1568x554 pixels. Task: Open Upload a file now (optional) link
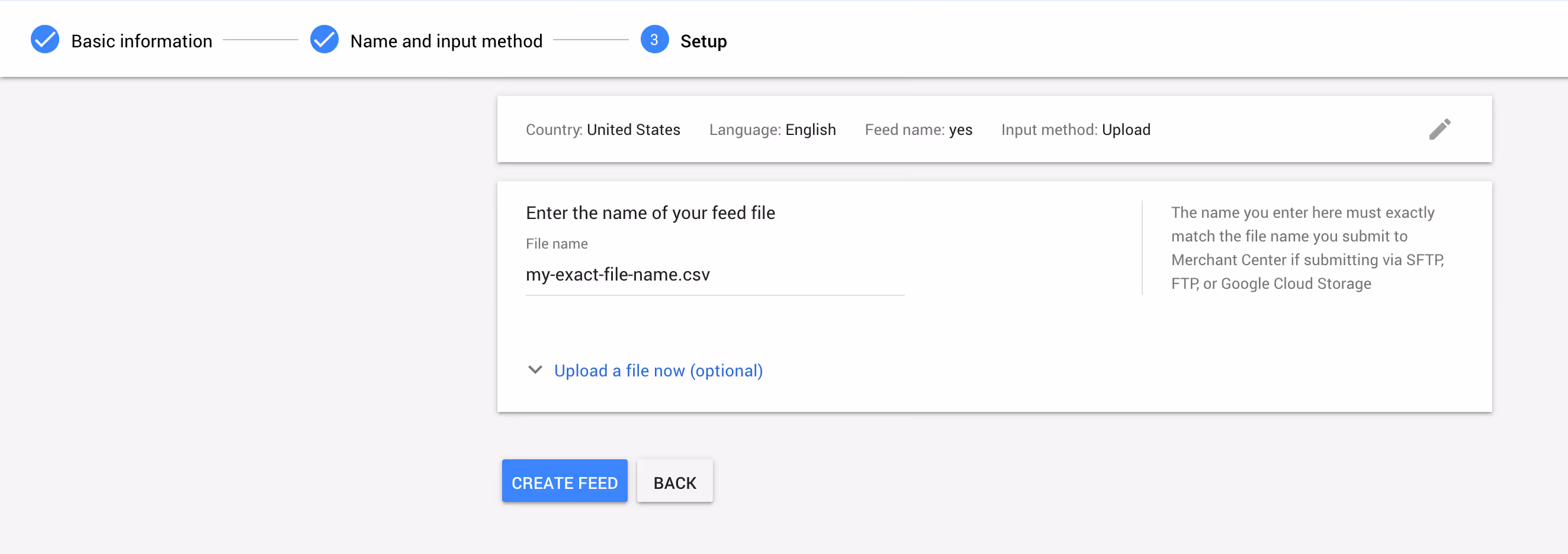[x=658, y=371]
